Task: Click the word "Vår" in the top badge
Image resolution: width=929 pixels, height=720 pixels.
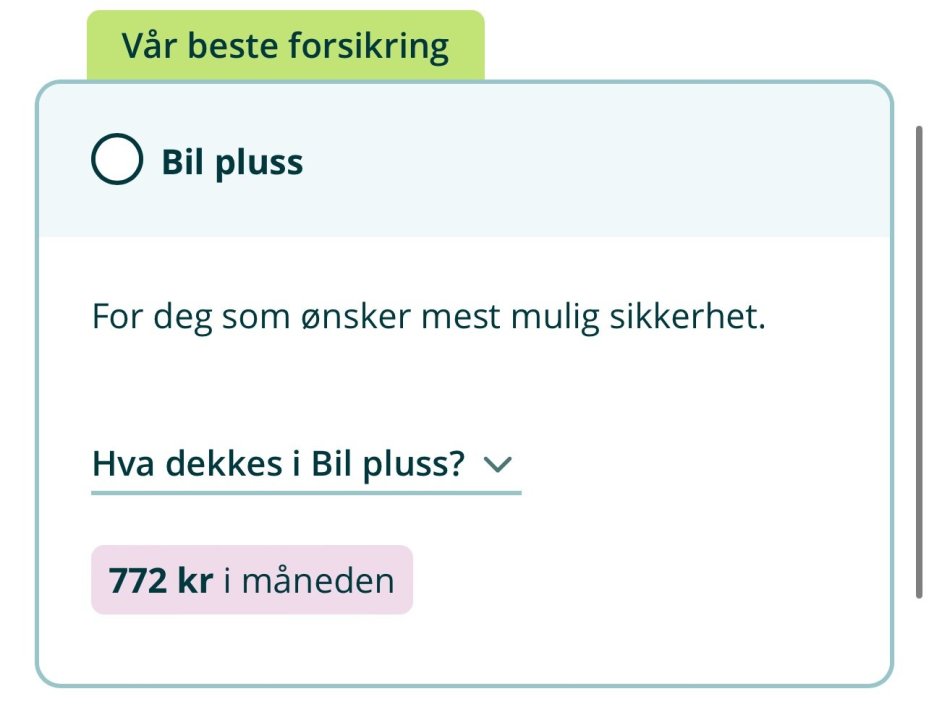Action: 148,46
